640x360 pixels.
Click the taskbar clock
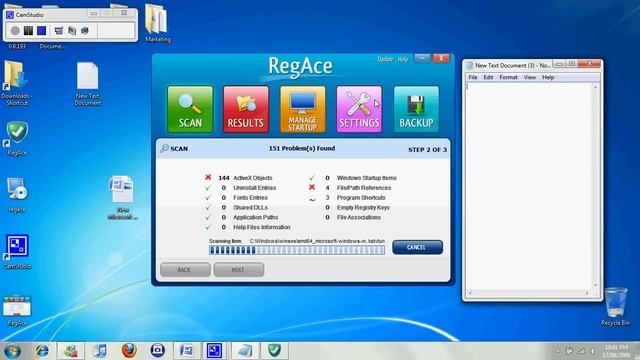pyautogui.click(x=617, y=351)
